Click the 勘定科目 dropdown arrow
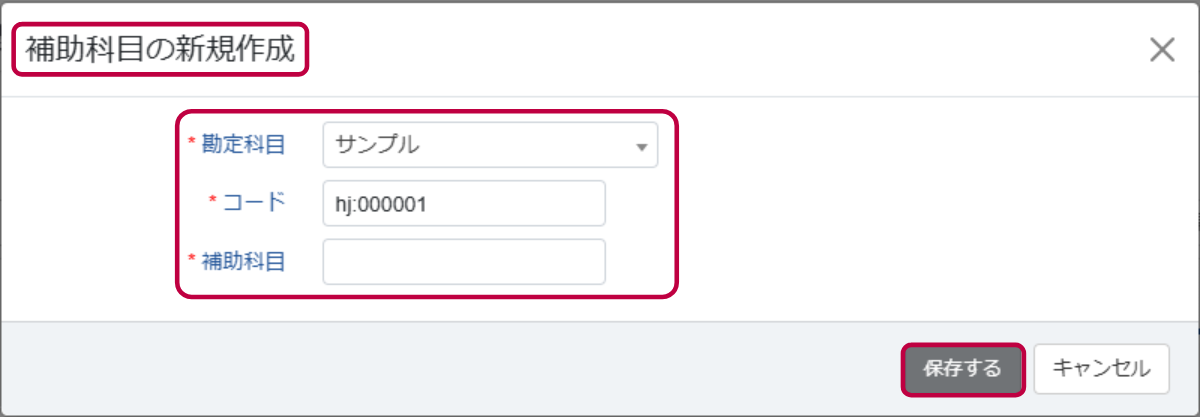This screenshot has width=1200, height=417. tap(641, 147)
